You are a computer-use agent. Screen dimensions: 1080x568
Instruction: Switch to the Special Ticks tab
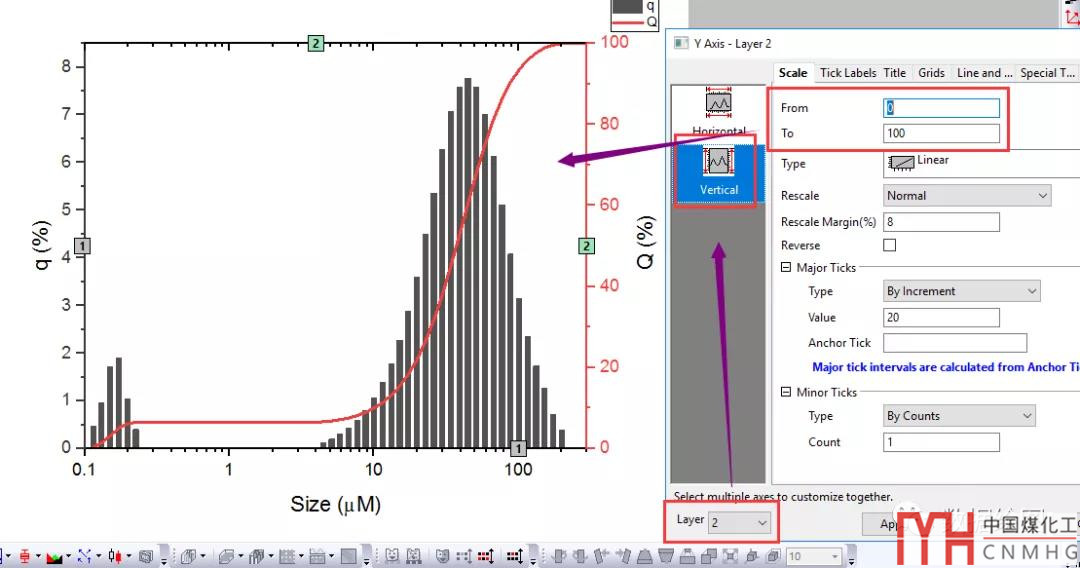coord(1047,72)
